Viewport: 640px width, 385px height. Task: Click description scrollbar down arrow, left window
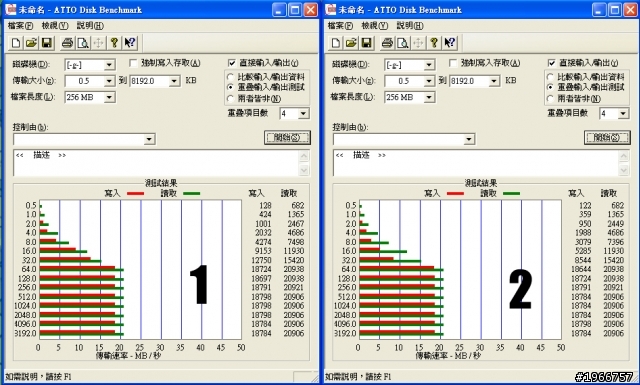pyautogui.click(x=304, y=170)
